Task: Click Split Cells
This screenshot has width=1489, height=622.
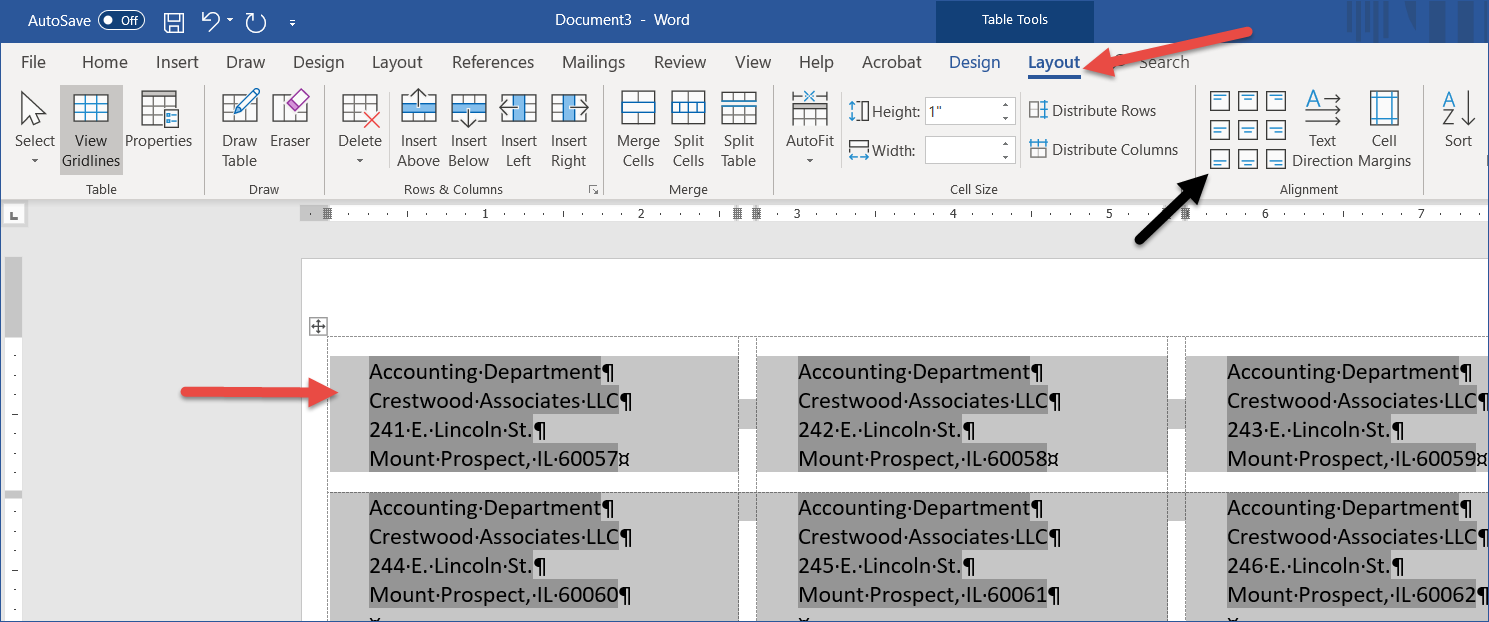Action: tap(688, 130)
